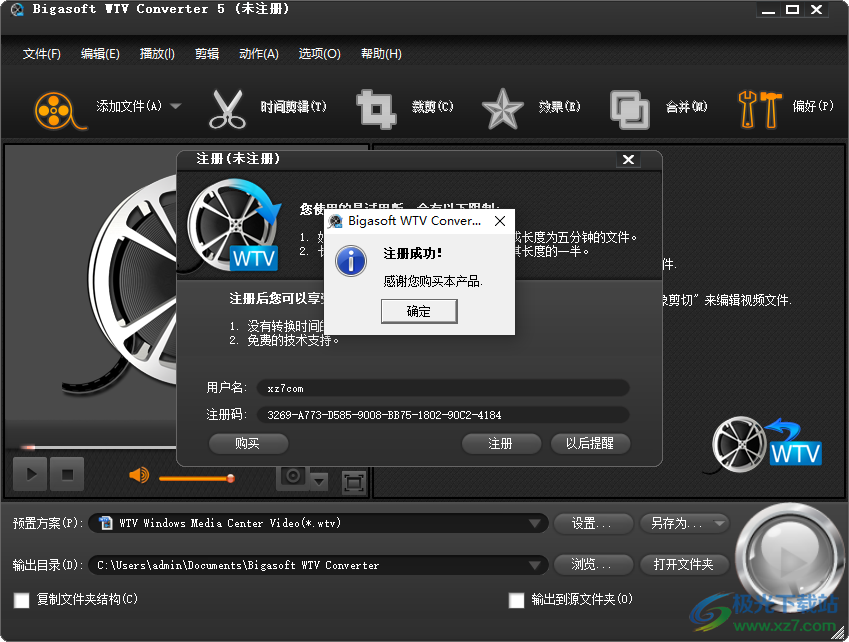
Task: Click the 效果(E) toolbar label
Action: [x=559, y=107]
